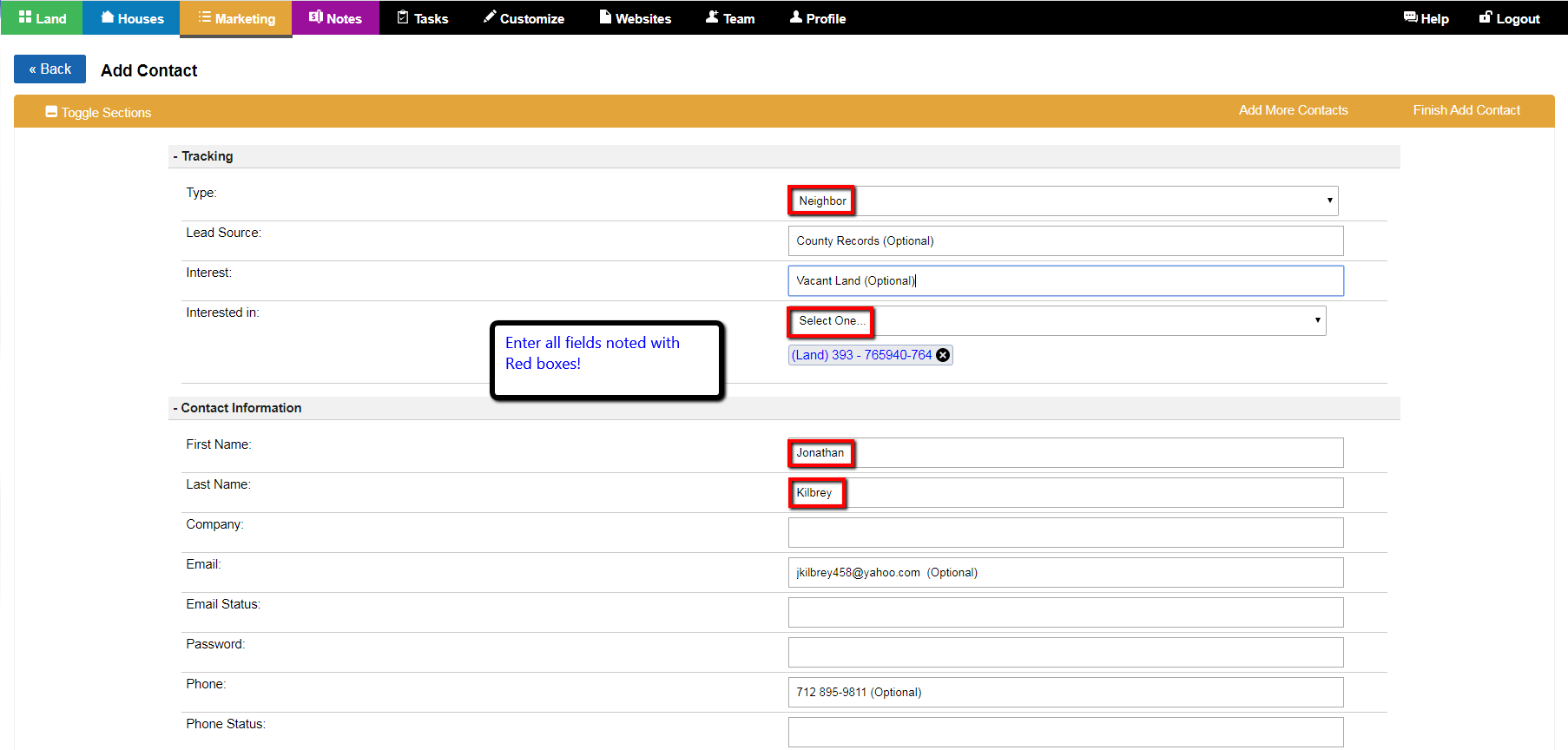This screenshot has height=750, width=1568.
Task: Click the Websites page icon
Action: click(605, 16)
